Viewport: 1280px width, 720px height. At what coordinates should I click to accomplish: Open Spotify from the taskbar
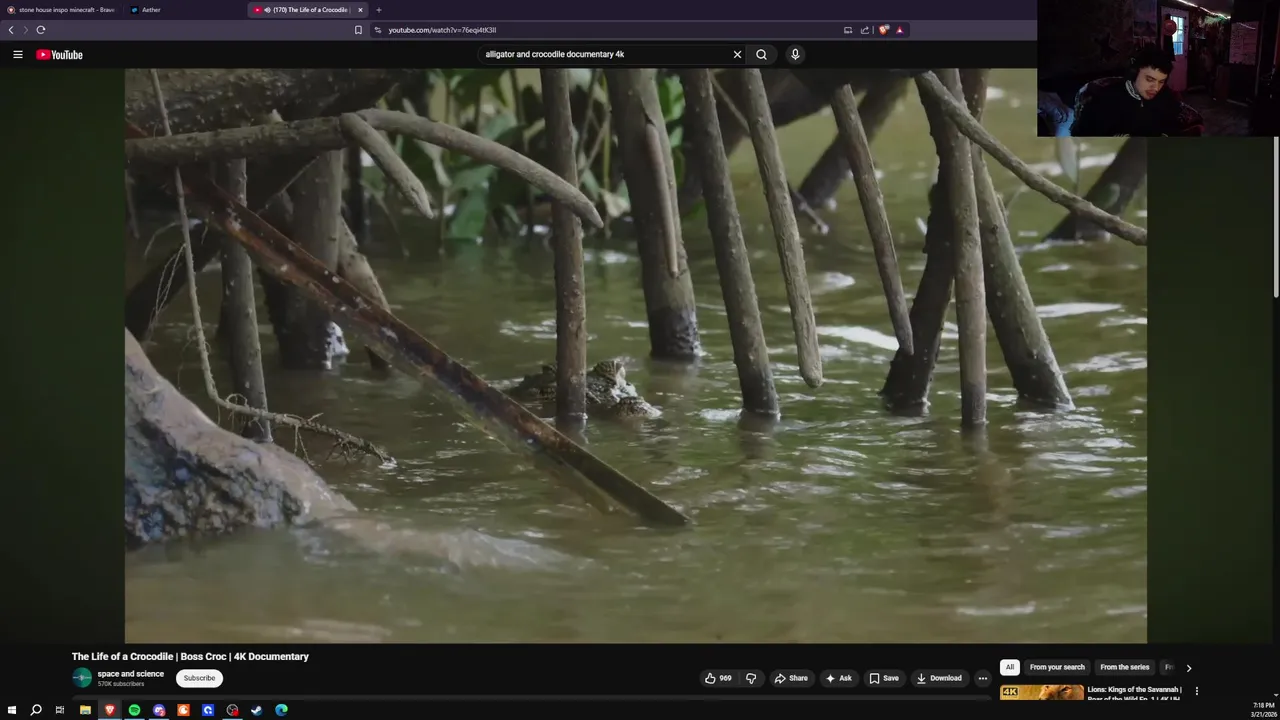pyautogui.click(x=134, y=710)
